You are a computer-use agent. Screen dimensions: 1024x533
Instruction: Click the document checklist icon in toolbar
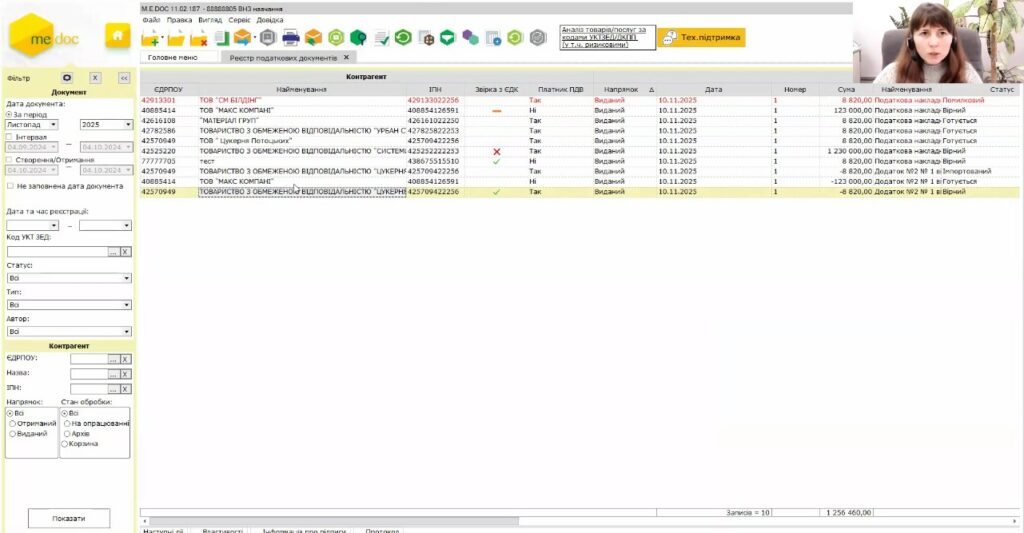pos(380,38)
